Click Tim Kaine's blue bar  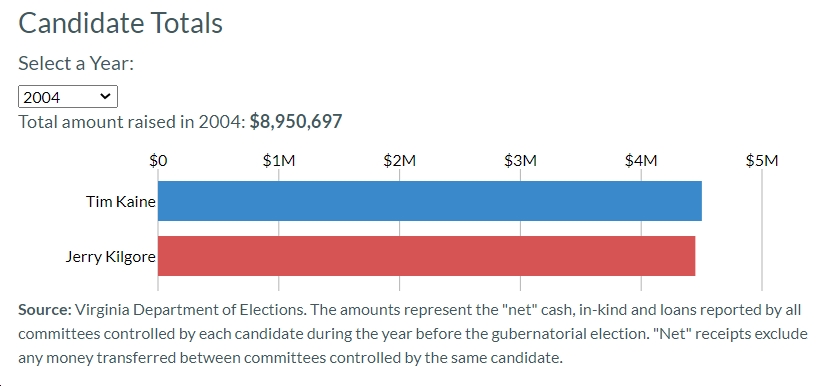[430, 201]
